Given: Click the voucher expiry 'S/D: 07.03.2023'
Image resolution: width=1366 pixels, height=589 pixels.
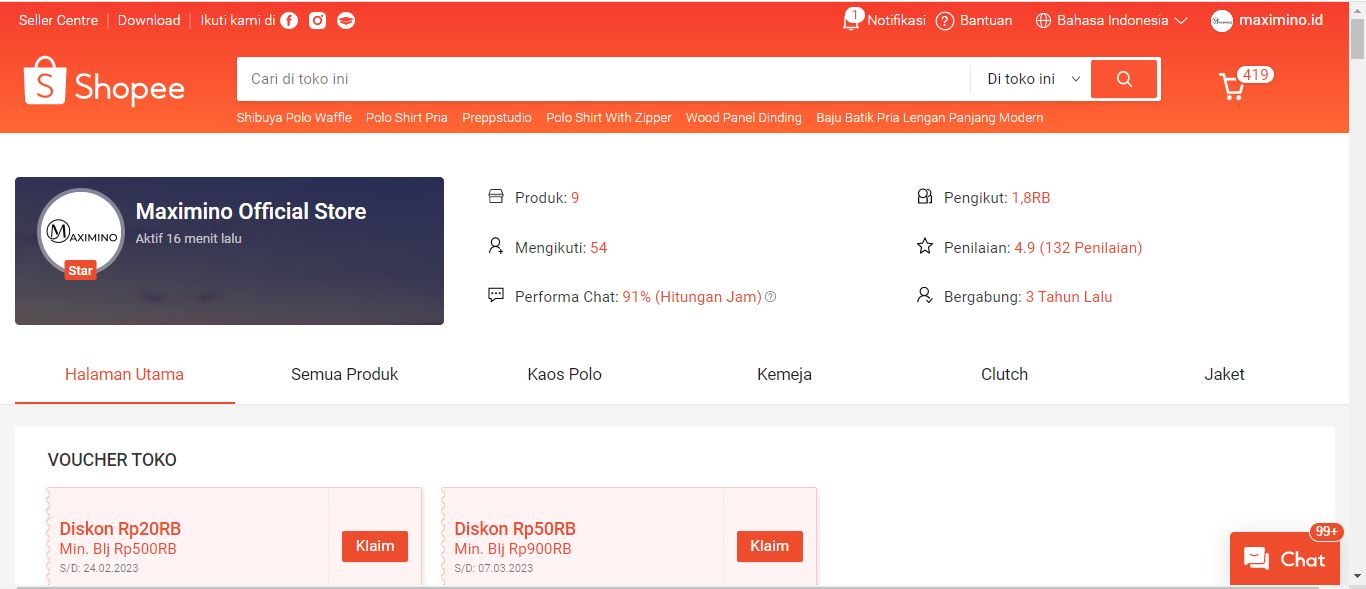Looking at the screenshot, I should 493,568.
